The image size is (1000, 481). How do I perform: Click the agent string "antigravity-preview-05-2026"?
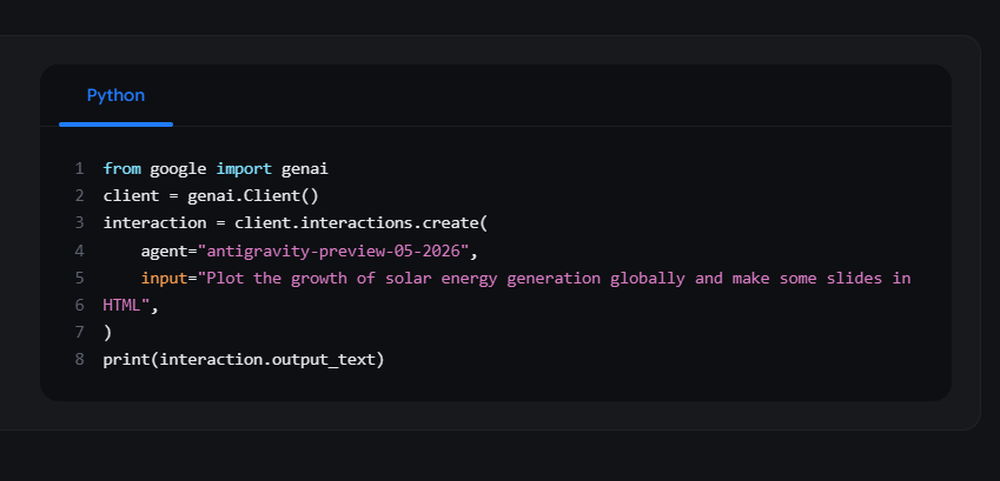click(333, 251)
